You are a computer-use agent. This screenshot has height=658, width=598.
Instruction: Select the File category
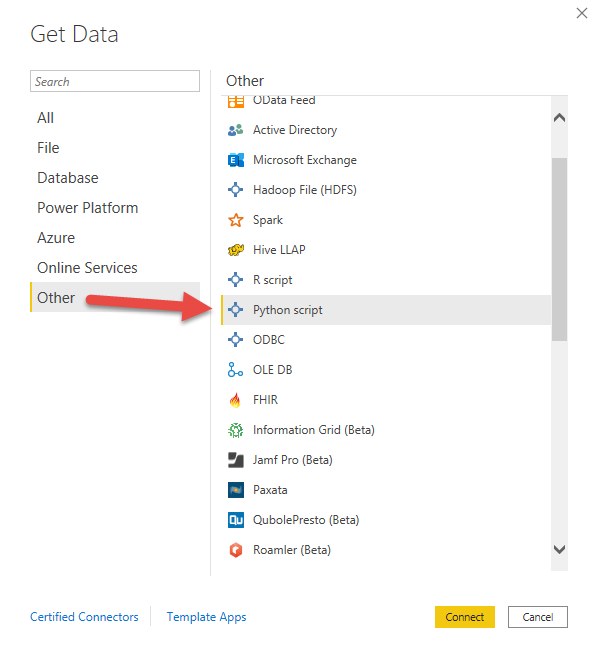pyautogui.click(x=48, y=148)
